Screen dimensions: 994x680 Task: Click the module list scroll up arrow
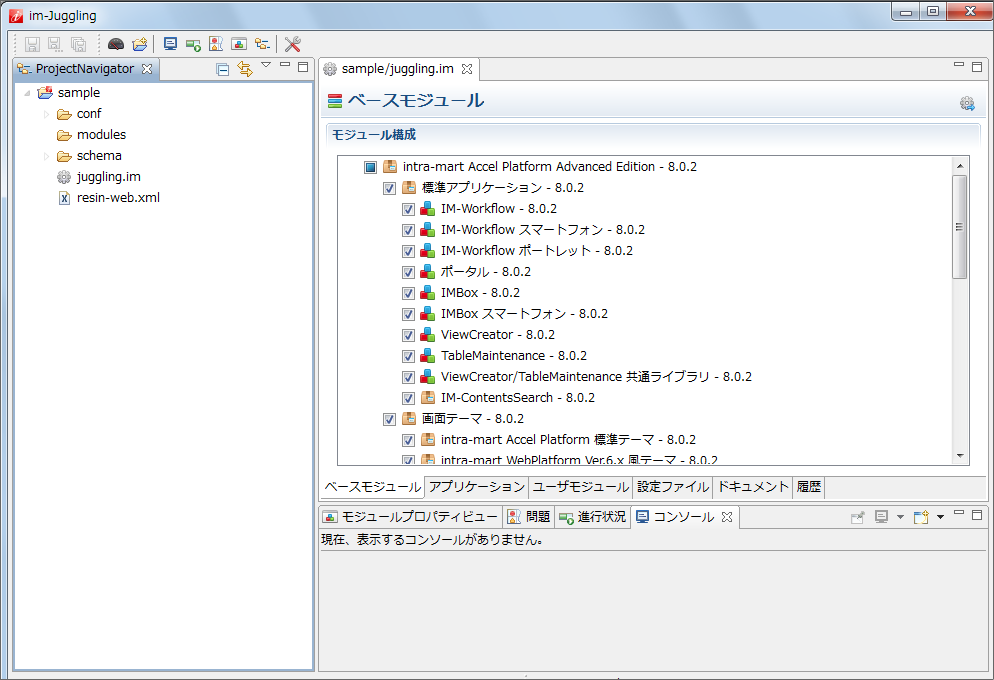(960, 165)
